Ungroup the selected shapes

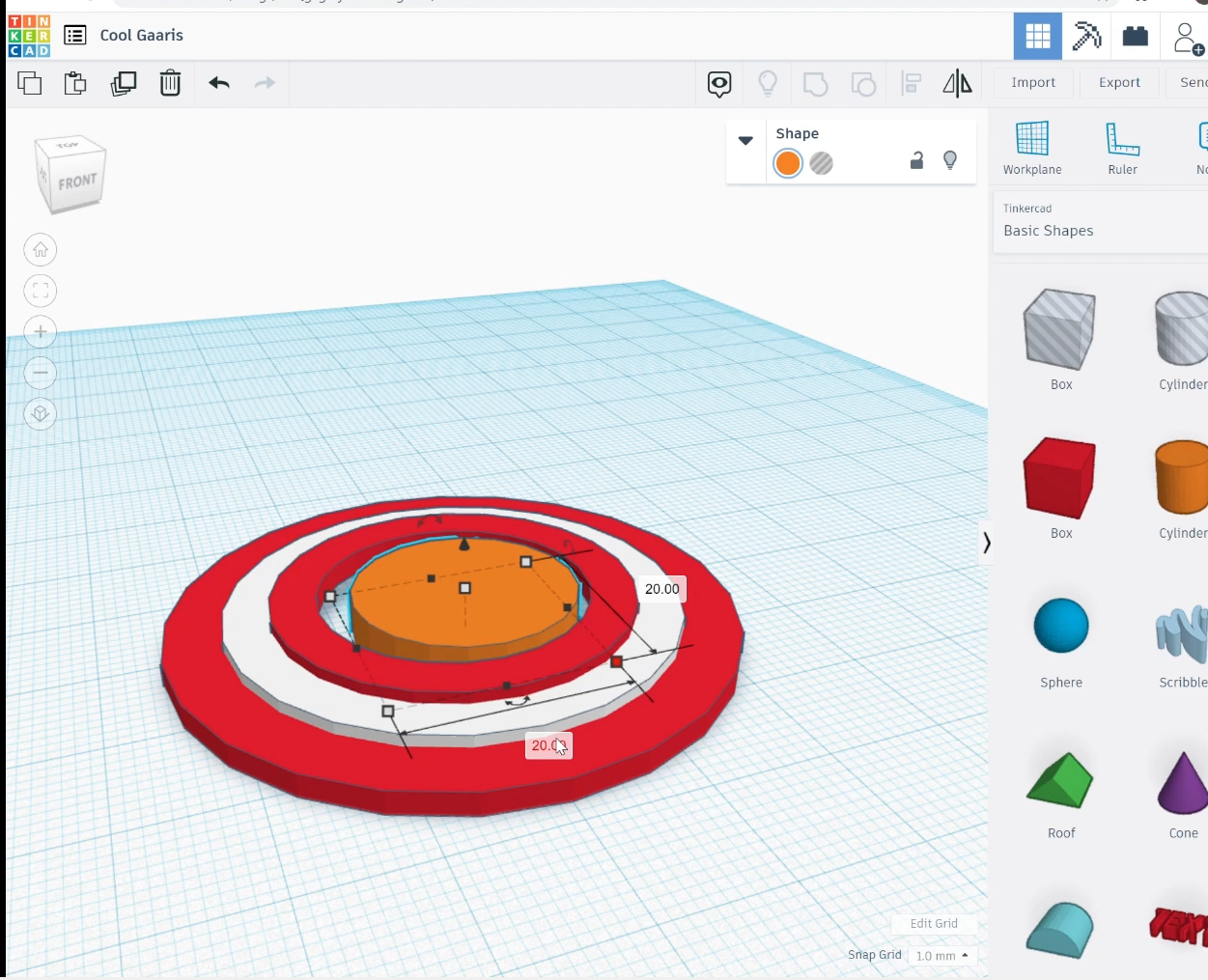(x=863, y=84)
